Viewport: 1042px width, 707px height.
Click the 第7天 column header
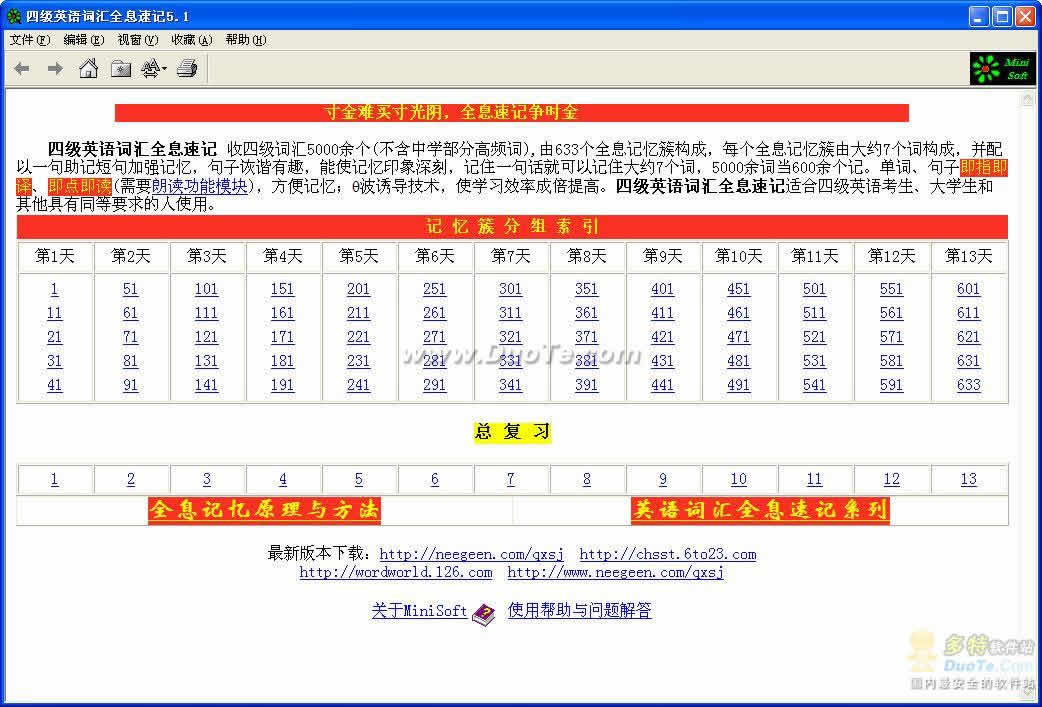(510, 256)
